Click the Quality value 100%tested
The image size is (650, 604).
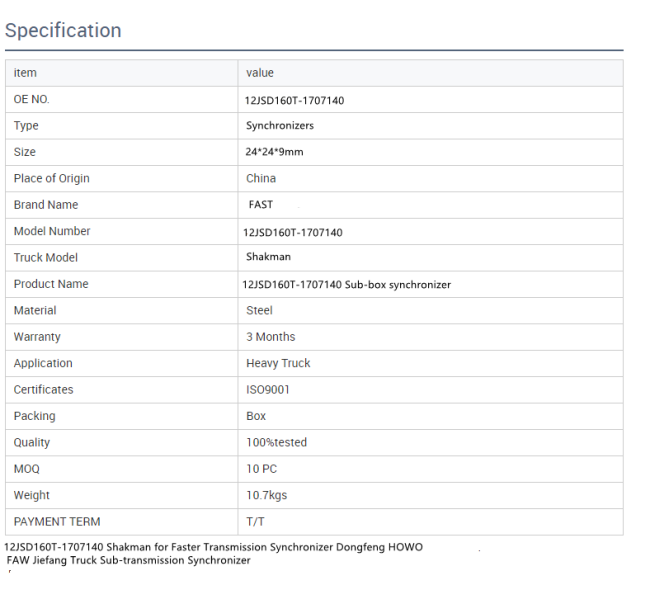click(276, 442)
